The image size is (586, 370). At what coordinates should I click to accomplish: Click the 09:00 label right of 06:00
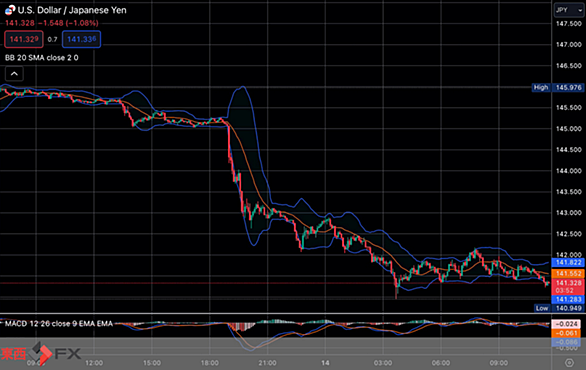[499, 363]
